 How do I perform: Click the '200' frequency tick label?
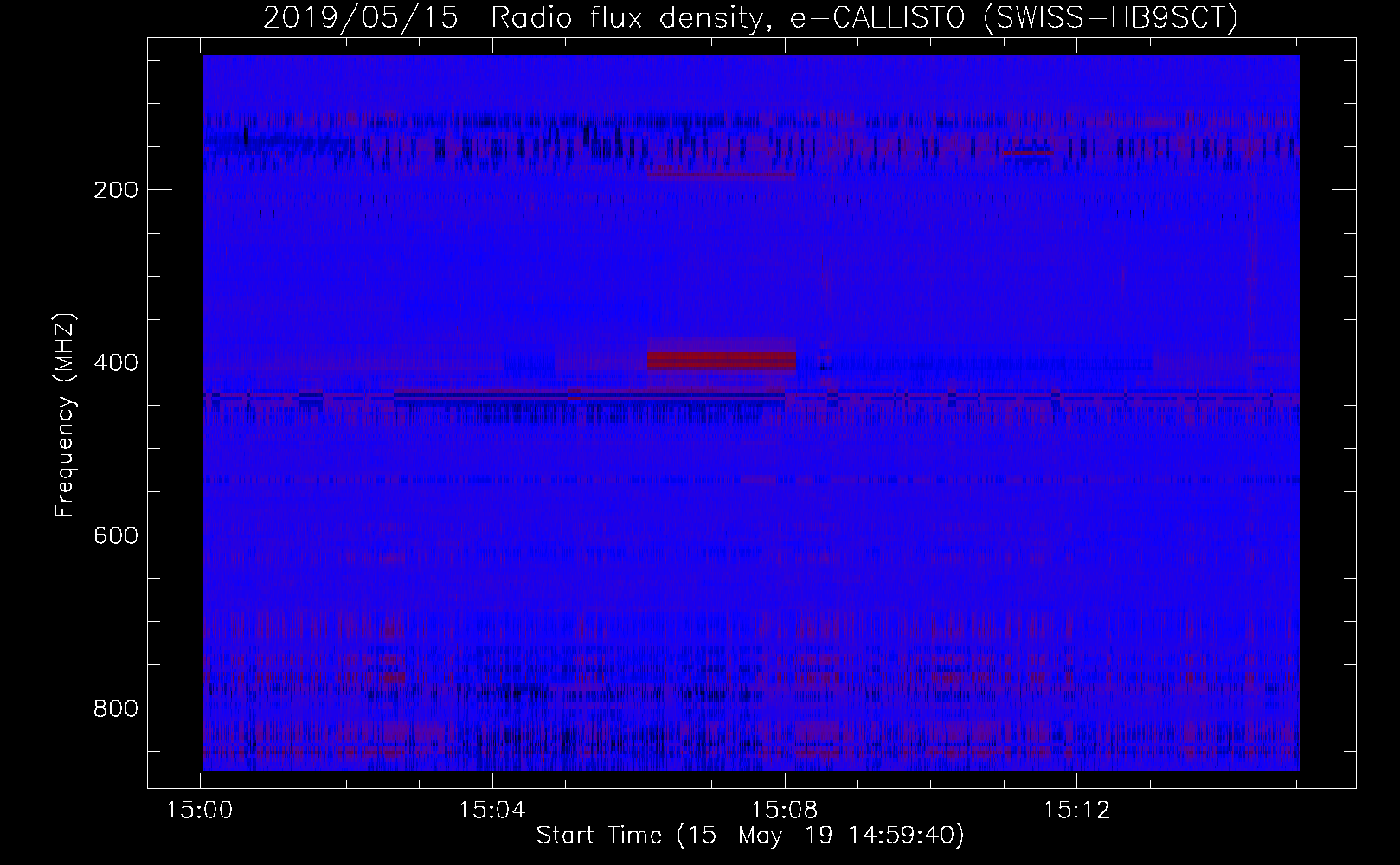pyautogui.click(x=115, y=189)
